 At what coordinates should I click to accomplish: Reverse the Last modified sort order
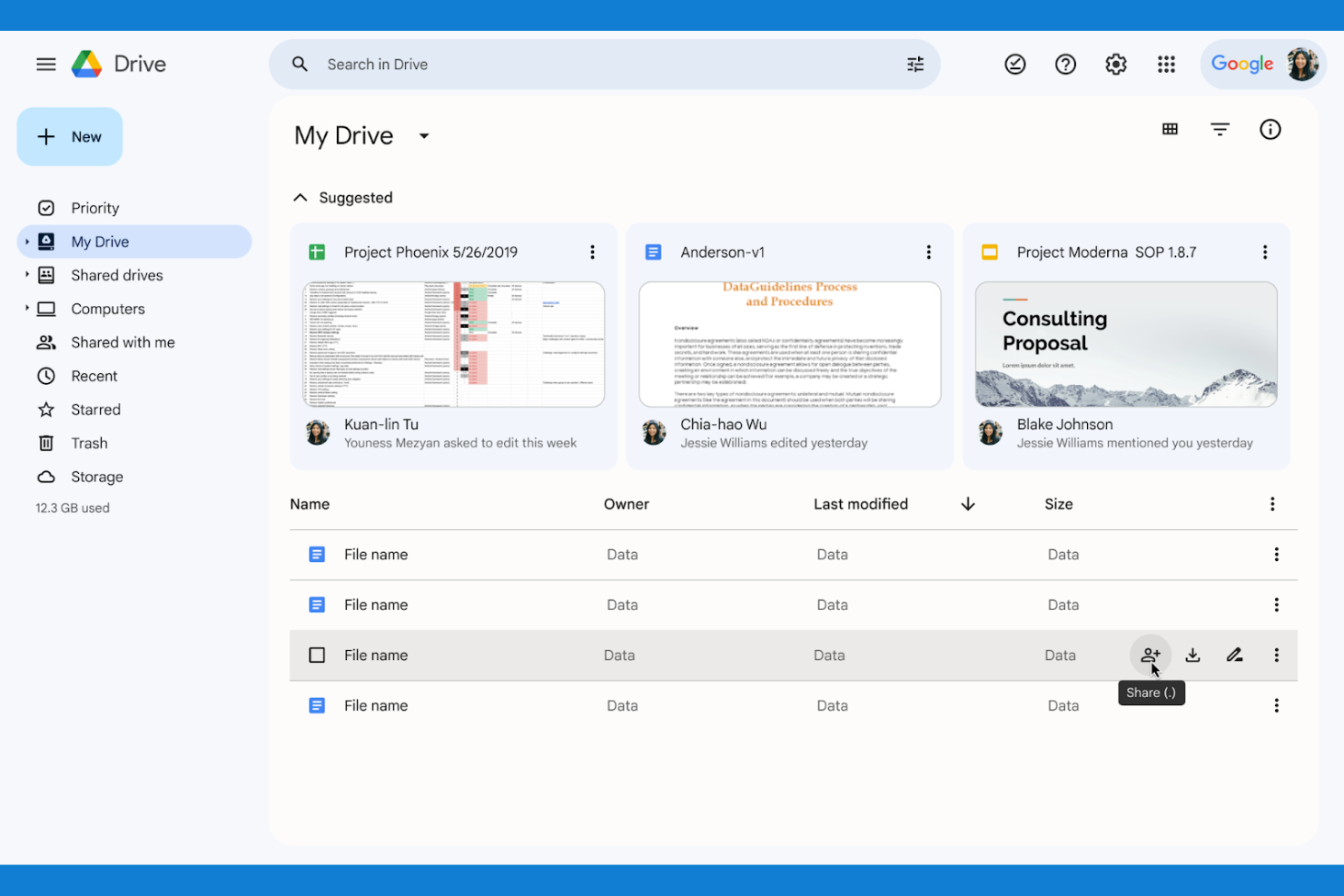pyautogui.click(x=967, y=504)
